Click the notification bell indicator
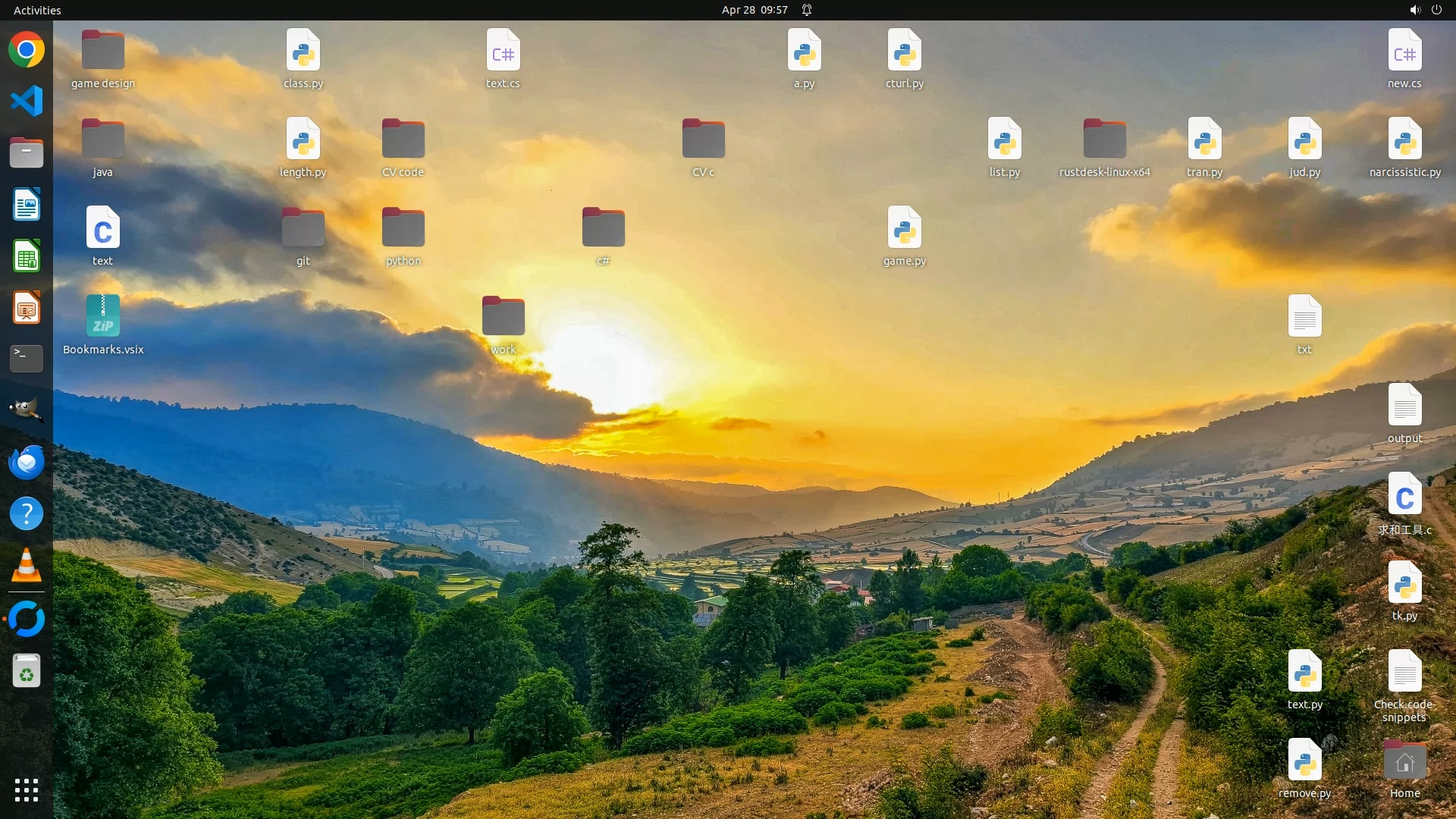Viewport: 1456px width, 819px height. 807,10
